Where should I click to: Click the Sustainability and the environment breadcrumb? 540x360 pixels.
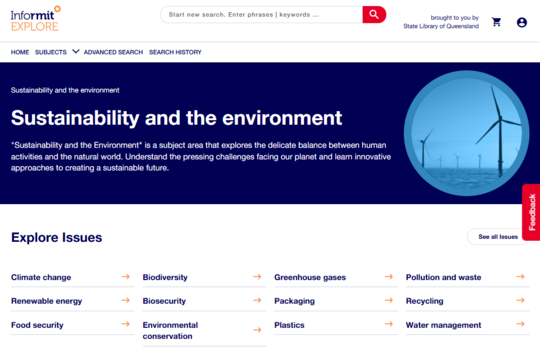click(65, 90)
